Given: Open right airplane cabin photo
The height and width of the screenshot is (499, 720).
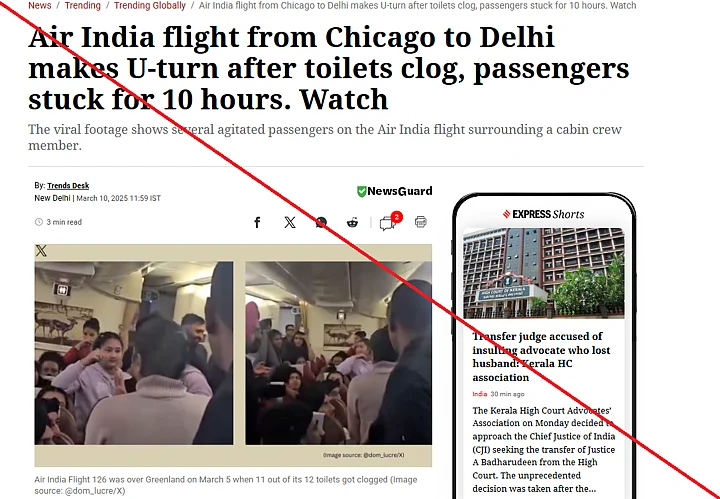Looking at the screenshot, I should pyautogui.click(x=338, y=353).
